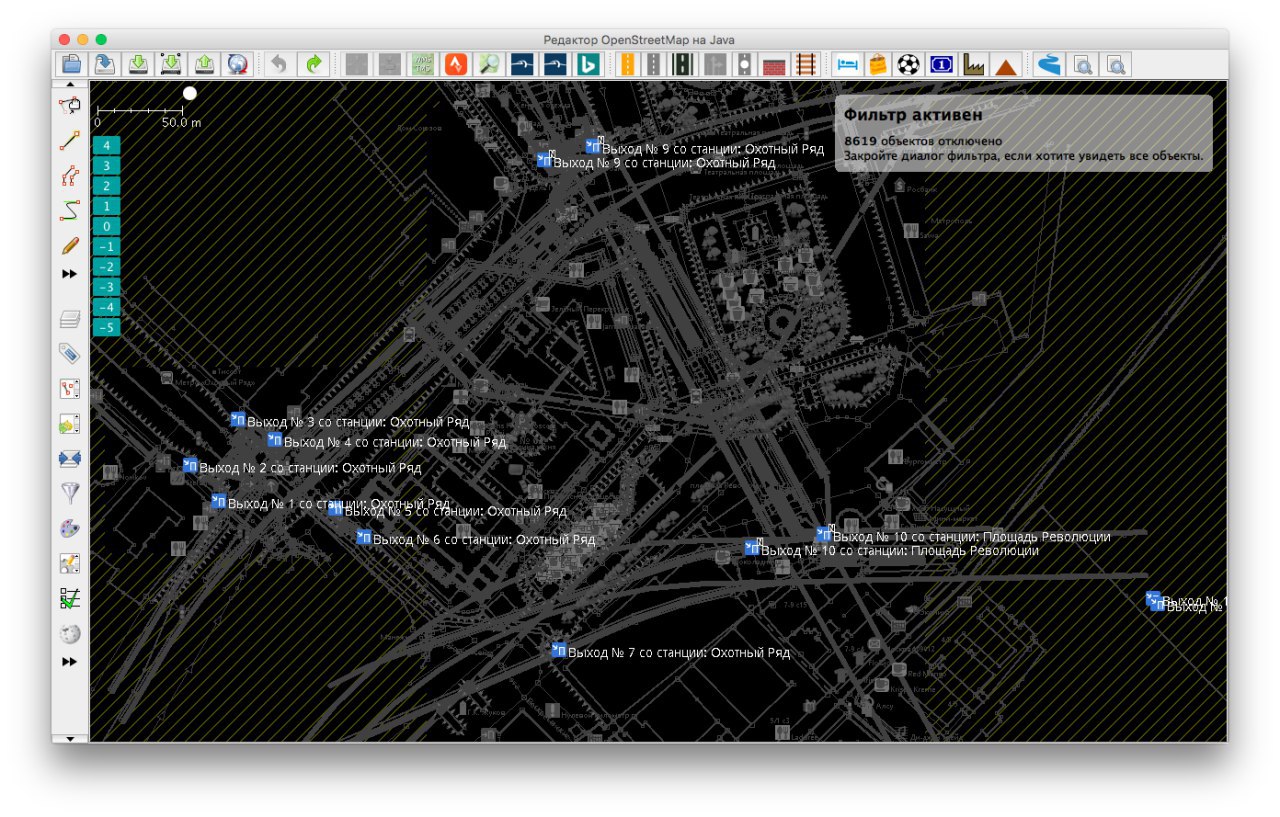Expand more tools below the pencil tool

(x=70, y=274)
